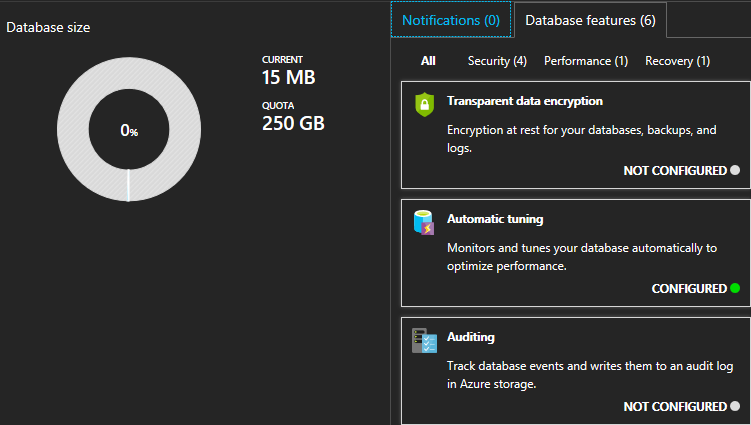751x425 pixels.
Task: Click the CONFIGURED status for Automatic tuning
Action: point(689,289)
